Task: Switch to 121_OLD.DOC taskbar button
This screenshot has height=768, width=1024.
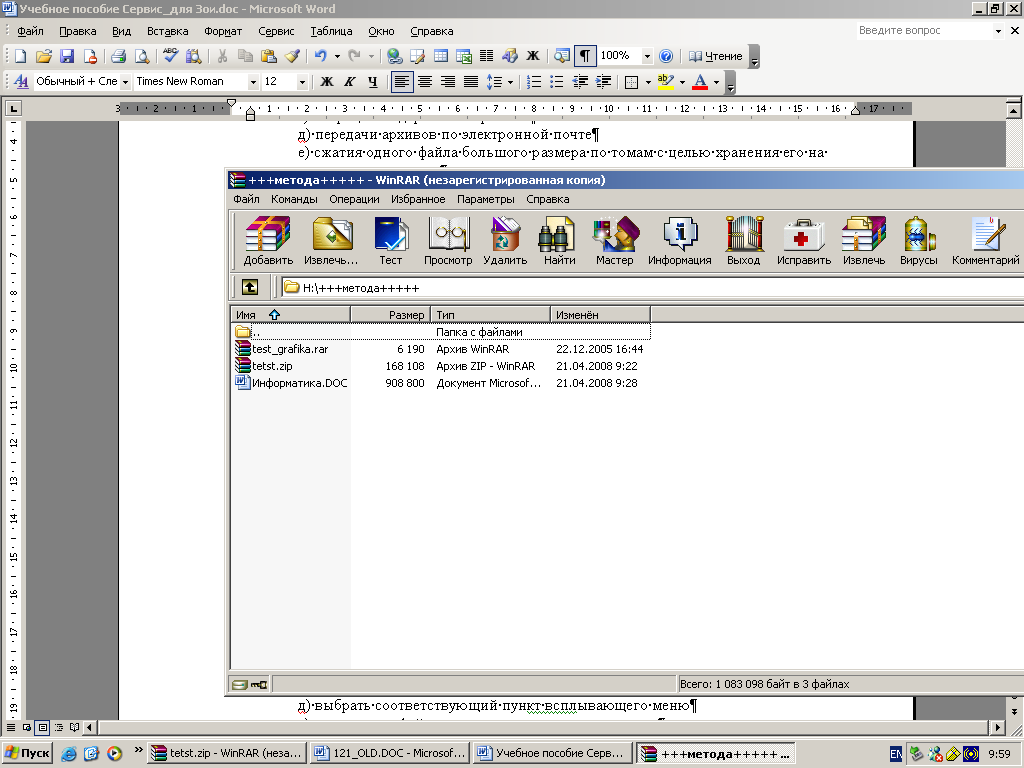Action: [x=390, y=753]
